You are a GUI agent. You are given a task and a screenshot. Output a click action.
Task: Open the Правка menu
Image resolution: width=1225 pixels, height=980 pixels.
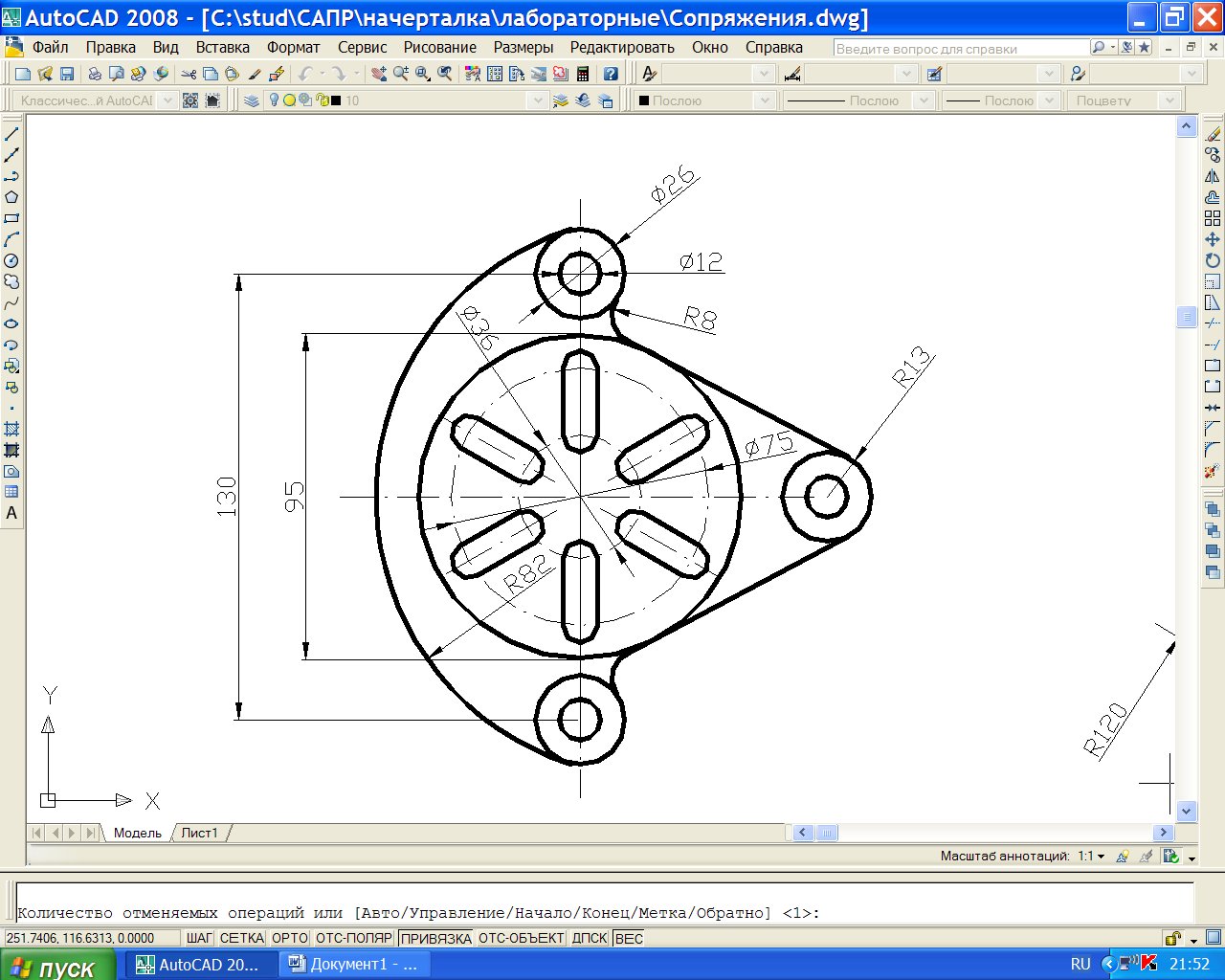[x=110, y=47]
